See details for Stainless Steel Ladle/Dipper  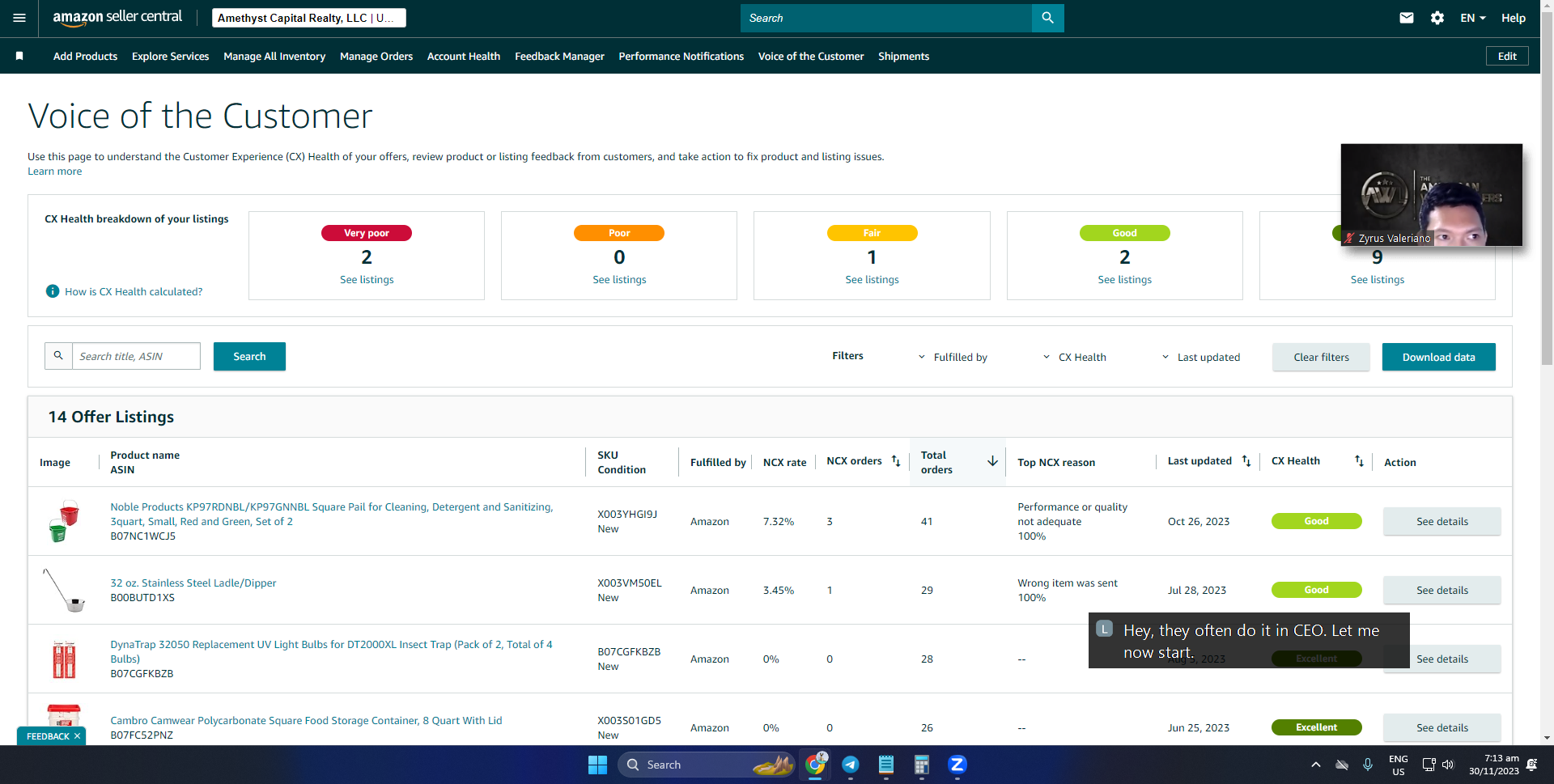coord(1441,590)
